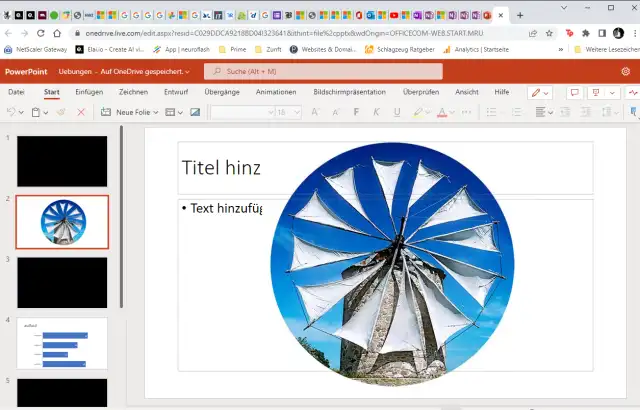Viewport: 640px width, 410px height.
Task: Click the red Delete X icon
Action: pyautogui.click(x=81, y=112)
